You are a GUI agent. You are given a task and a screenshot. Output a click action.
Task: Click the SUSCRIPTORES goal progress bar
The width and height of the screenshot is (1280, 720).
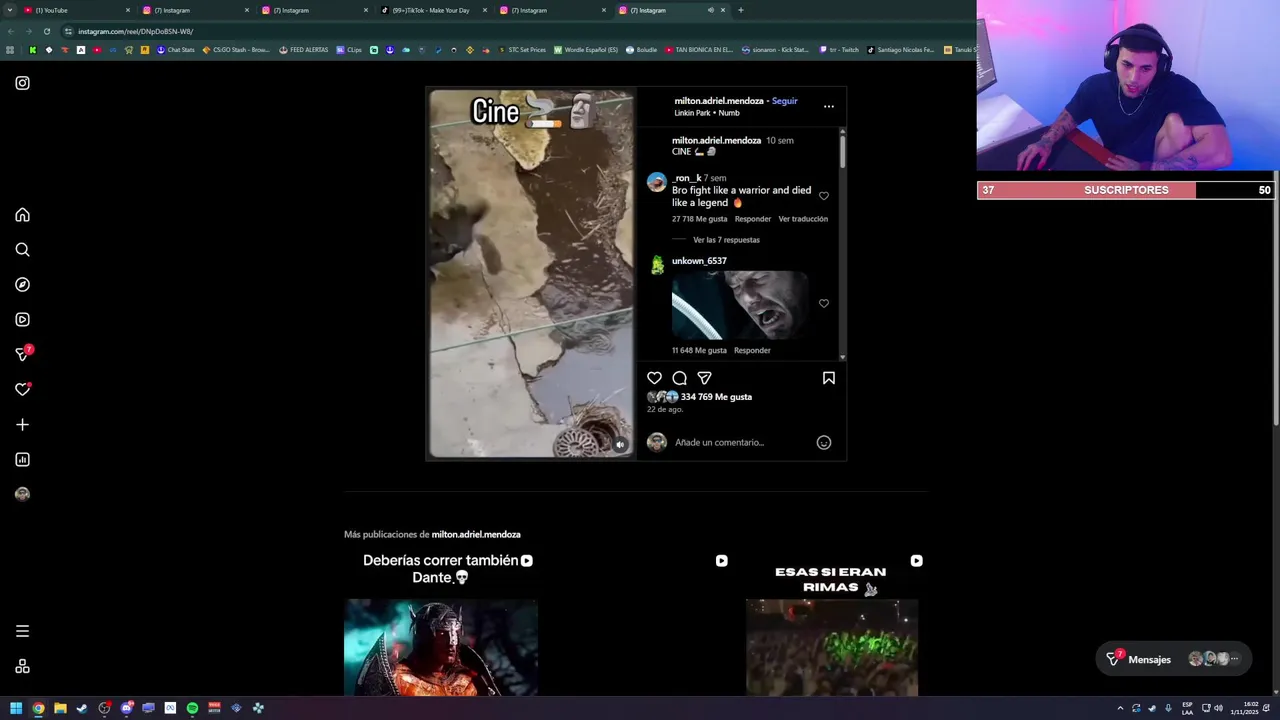(x=1126, y=190)
